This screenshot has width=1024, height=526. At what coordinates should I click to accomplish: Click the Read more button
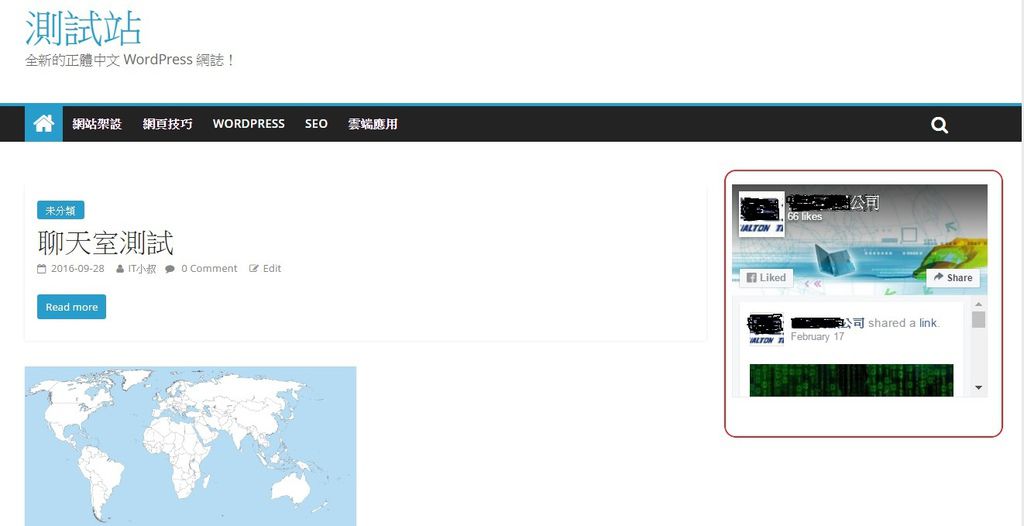pyautogui.click(x=72, y=307)
